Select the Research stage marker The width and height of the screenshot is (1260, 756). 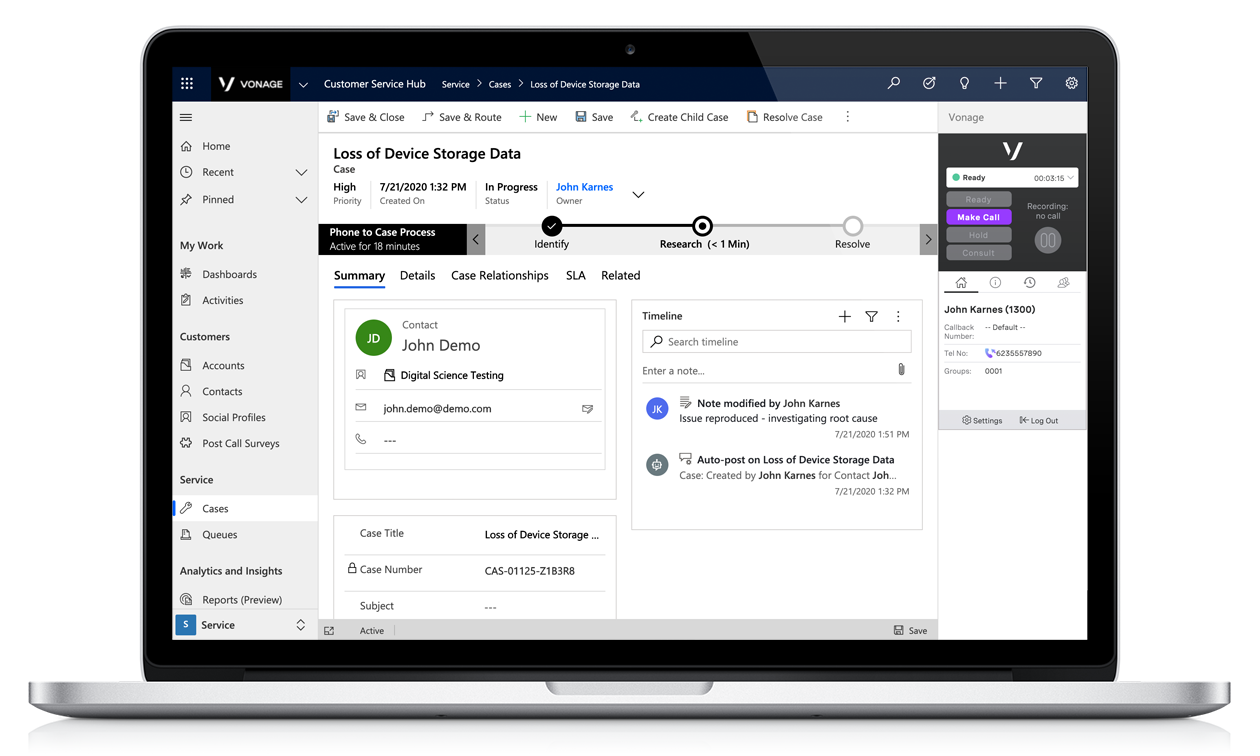pos(702,226)
